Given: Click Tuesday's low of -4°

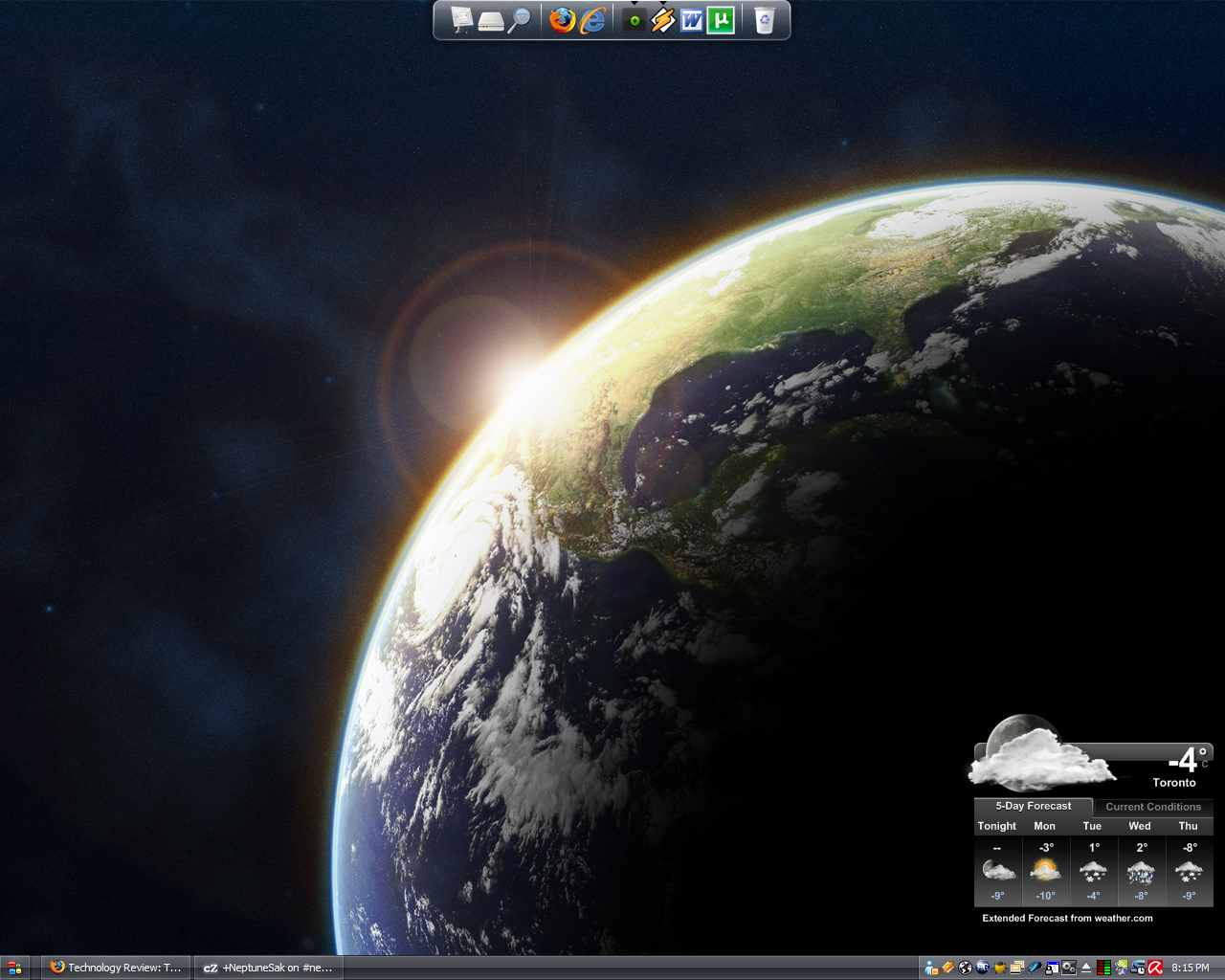Looking at the screenshot, I should (x=1093, y=896).
